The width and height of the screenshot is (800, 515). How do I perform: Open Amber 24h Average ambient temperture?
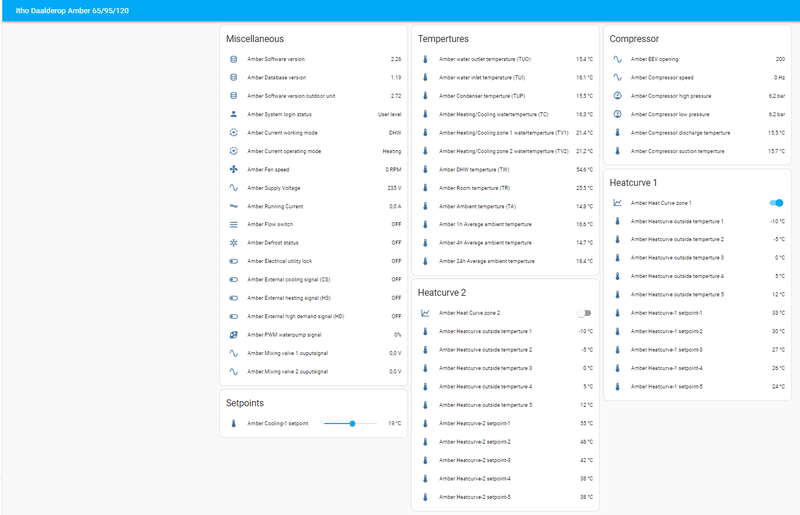[x=506, y=261]
